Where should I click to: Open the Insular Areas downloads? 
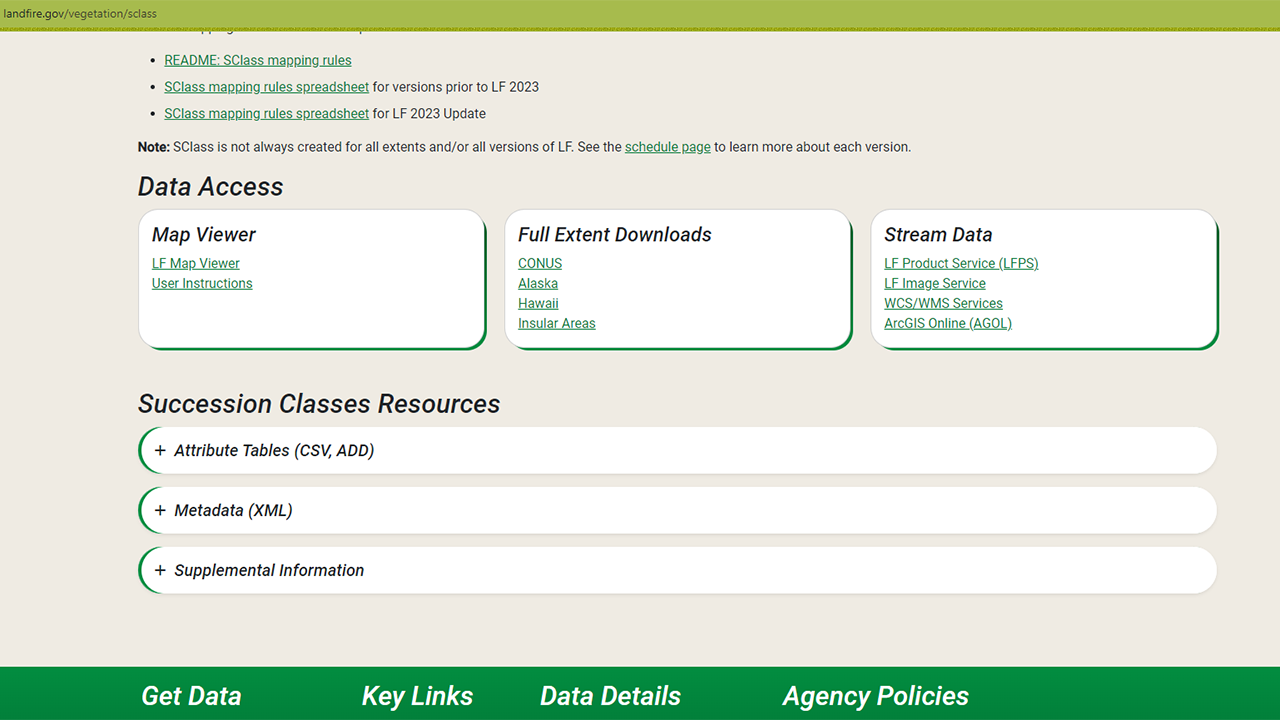pyautogui.click(x=556, y=323)
